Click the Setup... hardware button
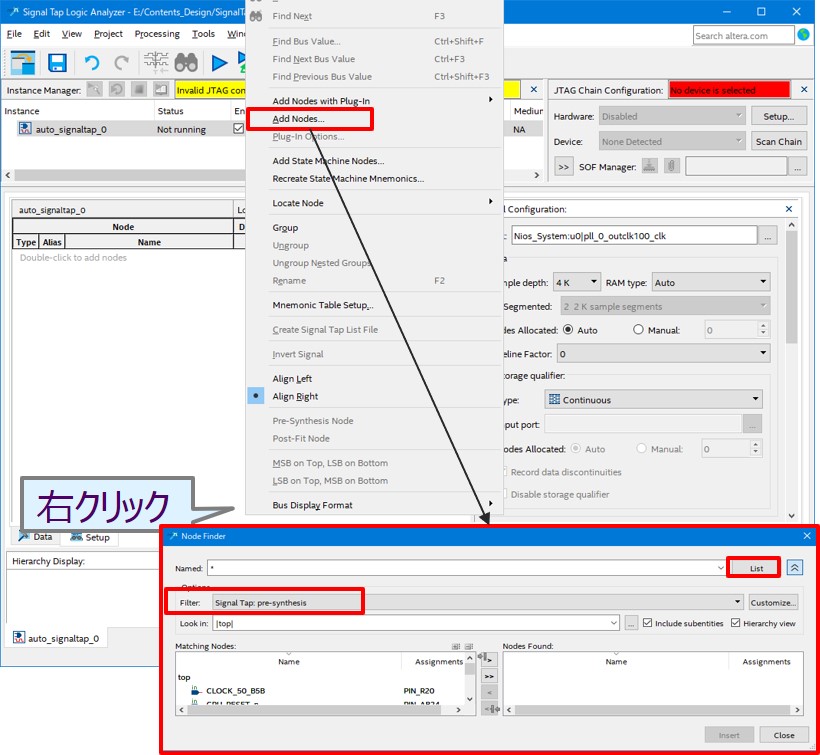This screenshot has width=820, height=755. pyautogui.click(x=779, y=116)
